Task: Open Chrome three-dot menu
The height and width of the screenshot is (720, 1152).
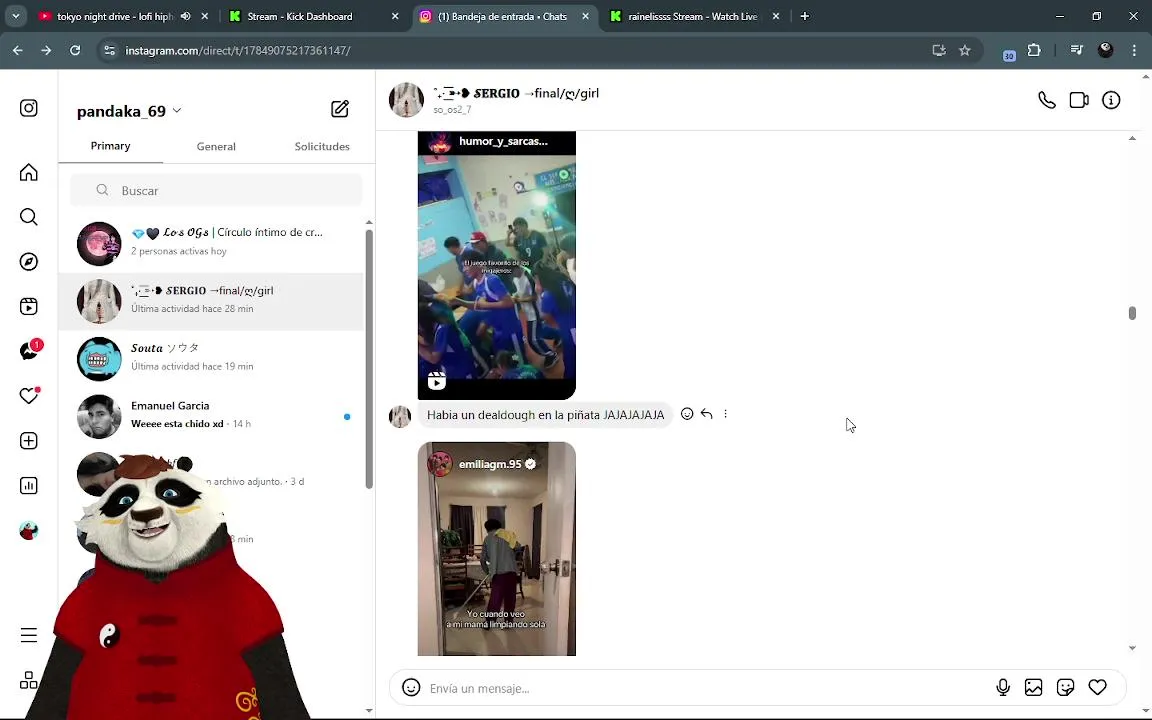Action: tap(1134, 50)
